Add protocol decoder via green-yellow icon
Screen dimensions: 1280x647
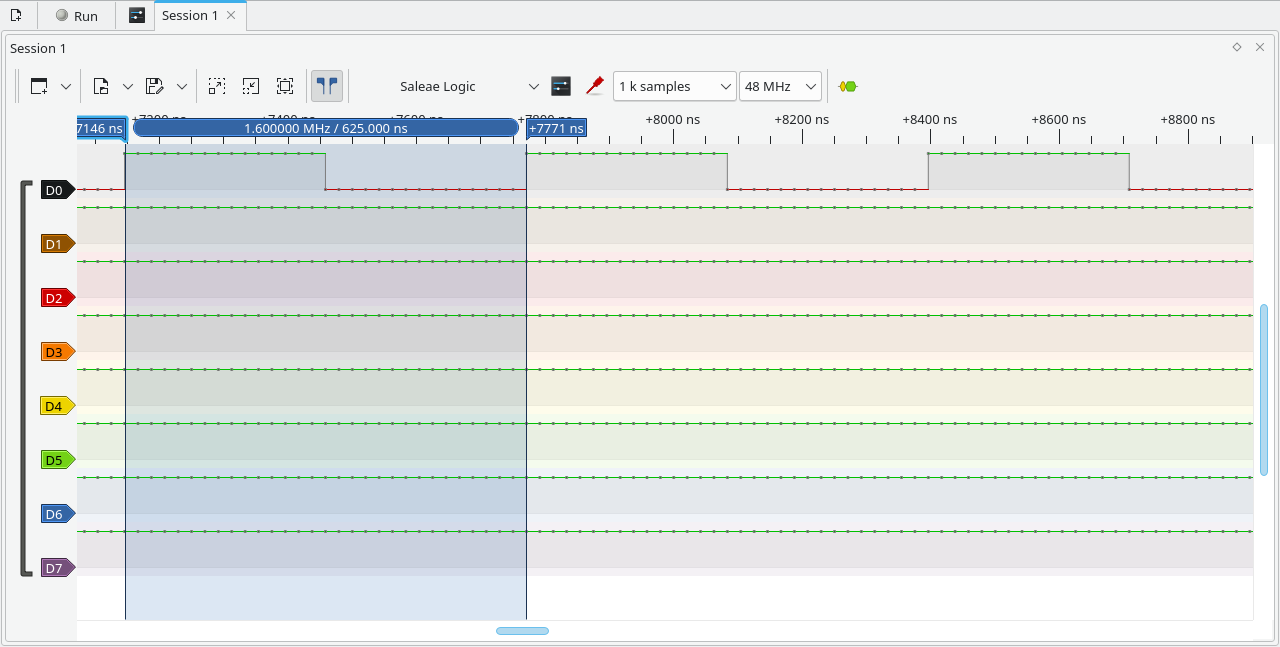[x=848, y=86]
